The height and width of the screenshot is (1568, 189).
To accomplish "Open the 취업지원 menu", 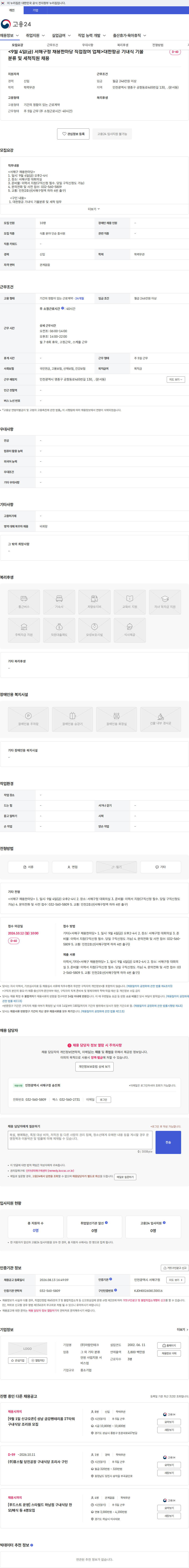I will [x=35, y=35].
